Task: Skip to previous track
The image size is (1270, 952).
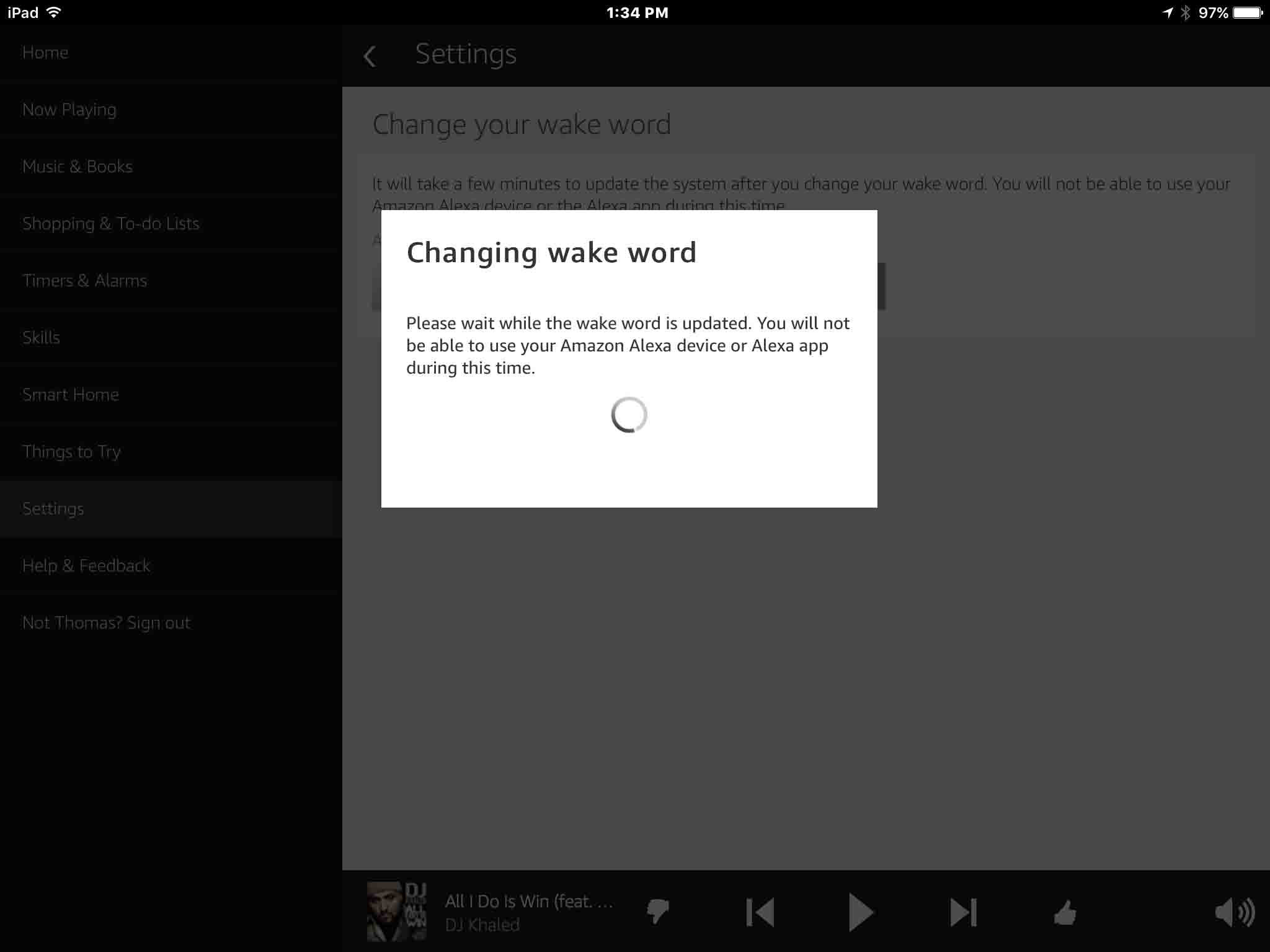Action: (x=760, y=912)
